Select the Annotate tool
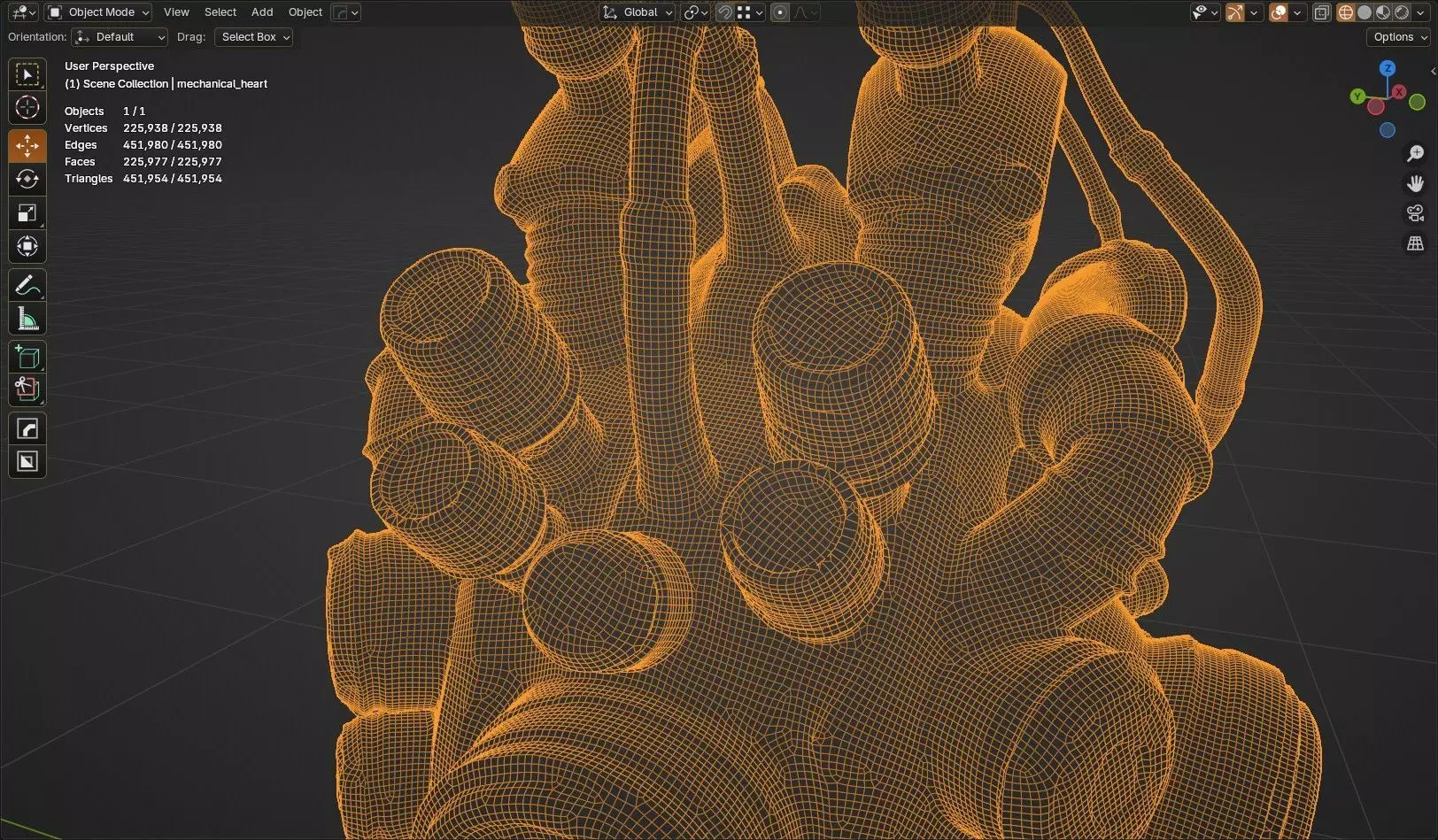The height and width of the screenshot is (840, 1438). 27,286
